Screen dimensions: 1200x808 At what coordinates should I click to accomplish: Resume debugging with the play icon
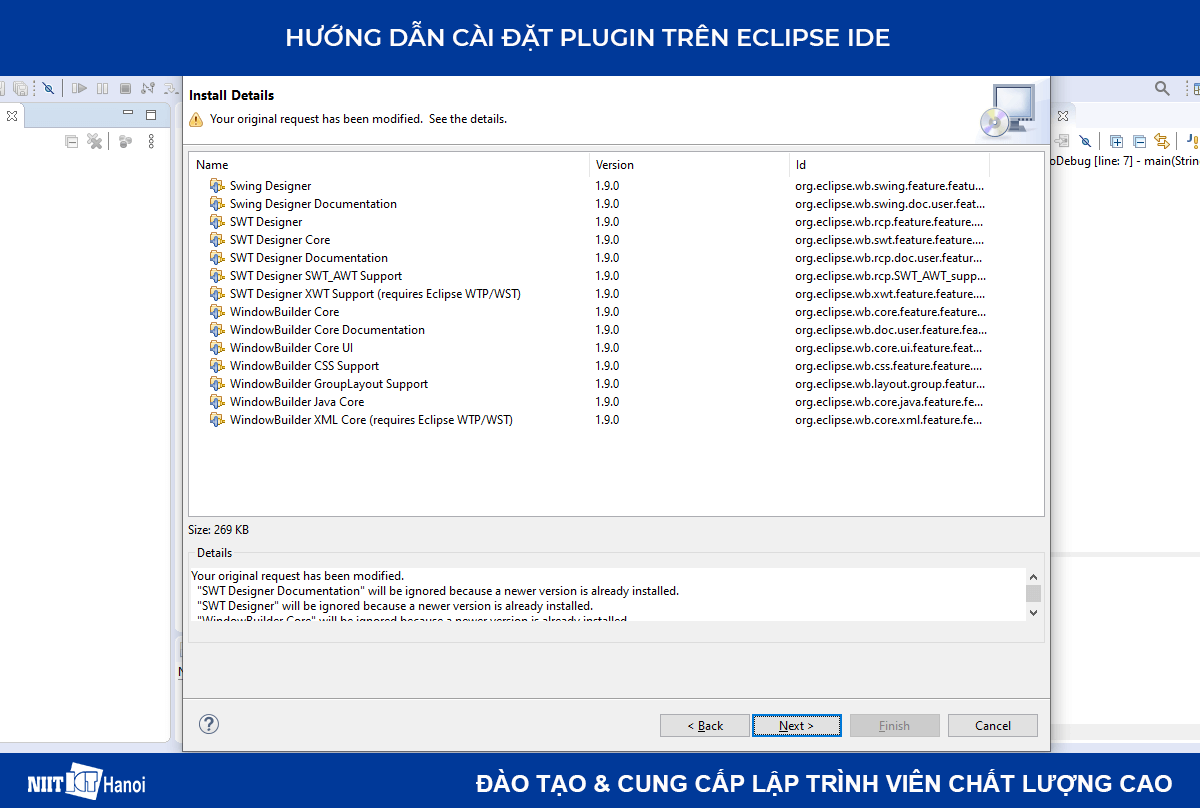[x=80, y=88]
